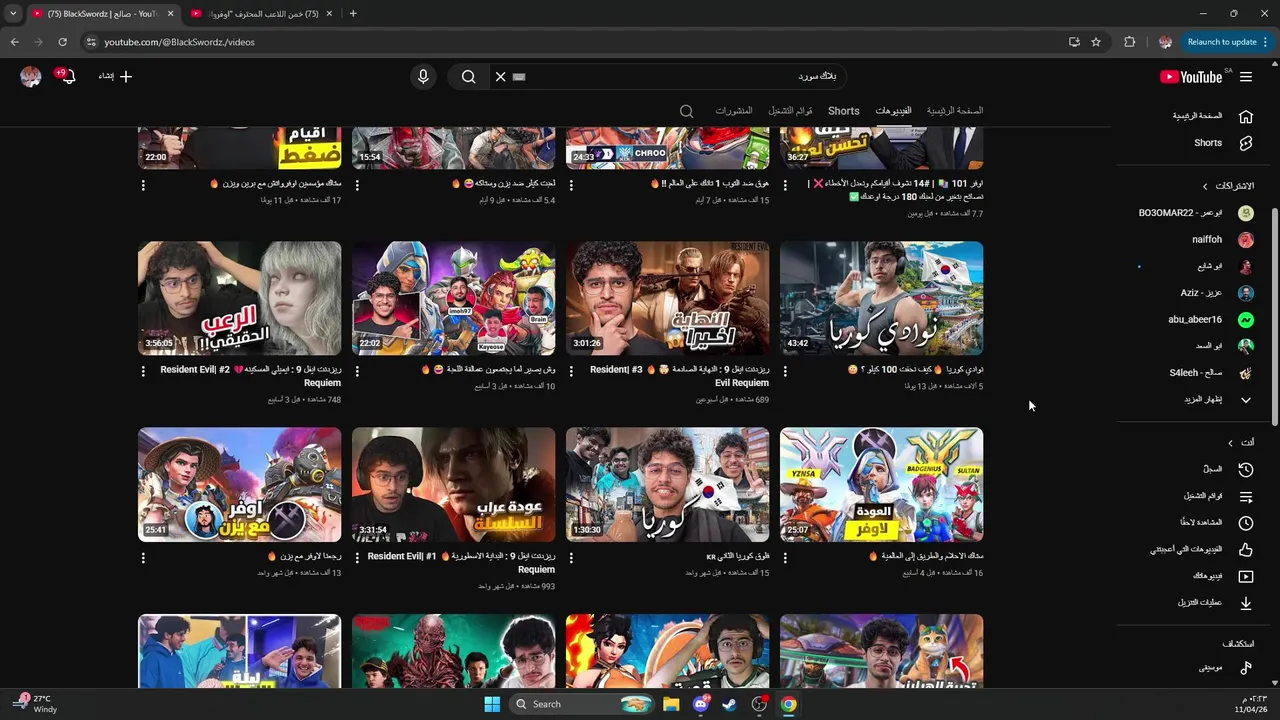This screenshot has height=720, width=1280.
Task: Open options menu for Resident Evil #2 video
Action: [x=143, y=371]
